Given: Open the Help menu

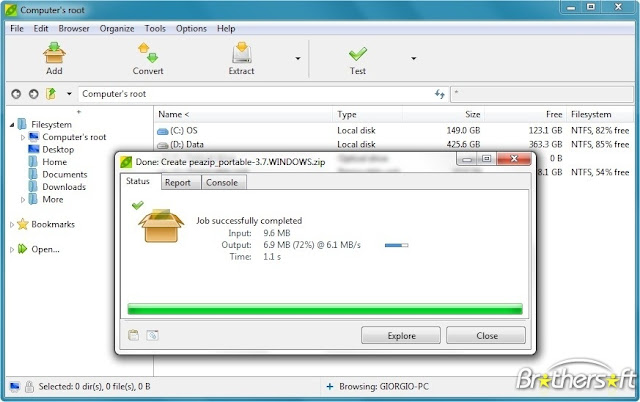Looking at the screenshot, I should (x=226, y=29).
